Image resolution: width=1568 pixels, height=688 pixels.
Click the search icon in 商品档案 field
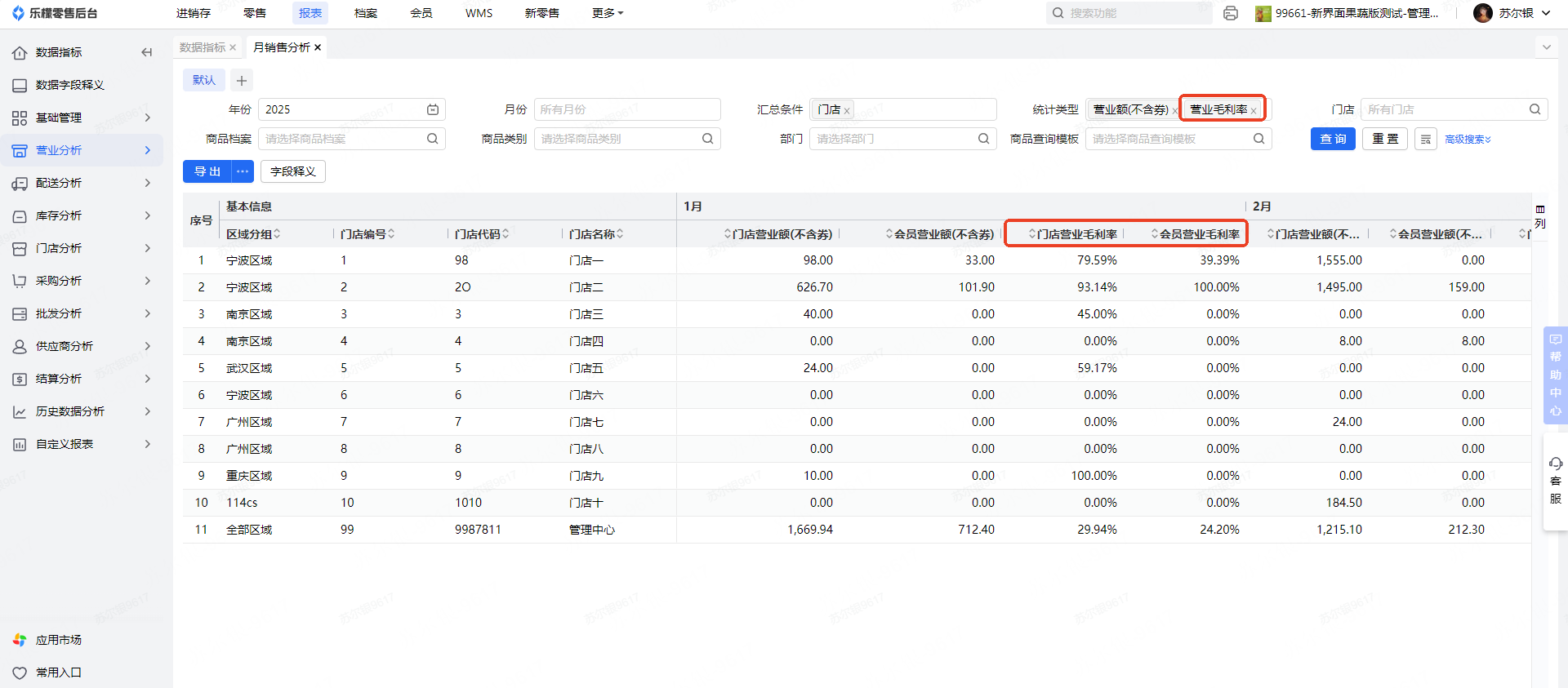[x=433, y=139]
